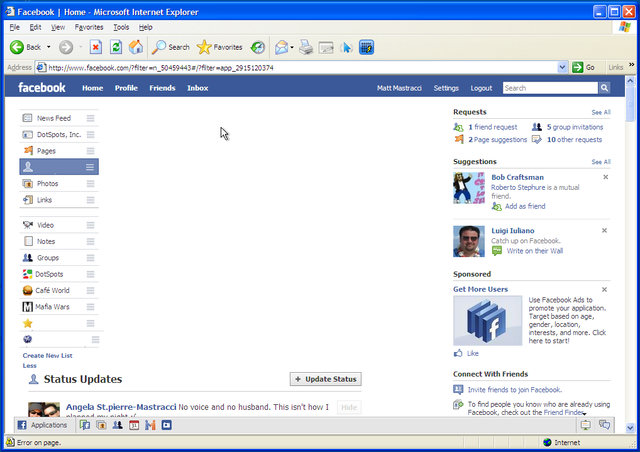640x452 pixels.
Task: Dismiss Bob Craftsman suggestion
Action: (605, 177)
